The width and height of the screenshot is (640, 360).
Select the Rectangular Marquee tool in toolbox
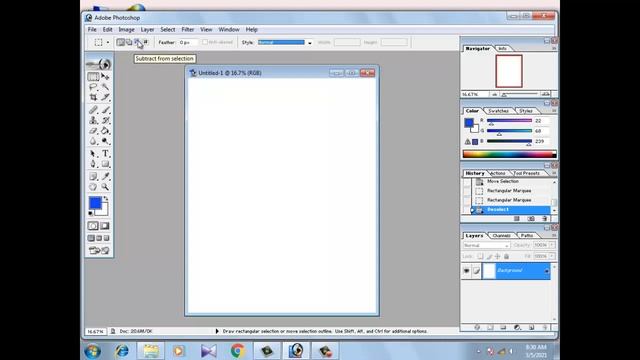[x=93, y=77]
